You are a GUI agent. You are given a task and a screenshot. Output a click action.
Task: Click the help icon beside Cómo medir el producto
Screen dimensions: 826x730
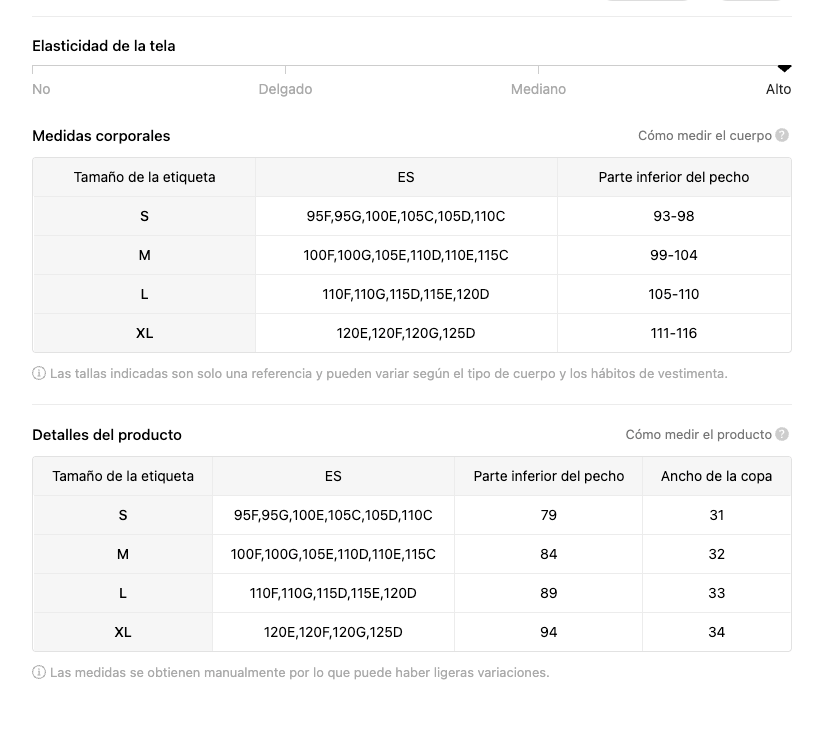click(x=782, y=434)
